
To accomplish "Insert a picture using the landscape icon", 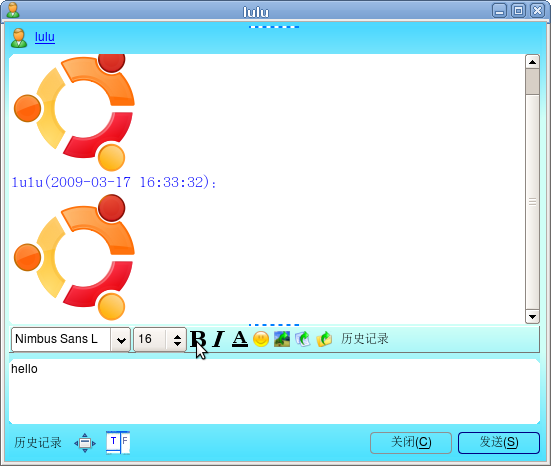I will pyautogui.click(x=282, y=339).
